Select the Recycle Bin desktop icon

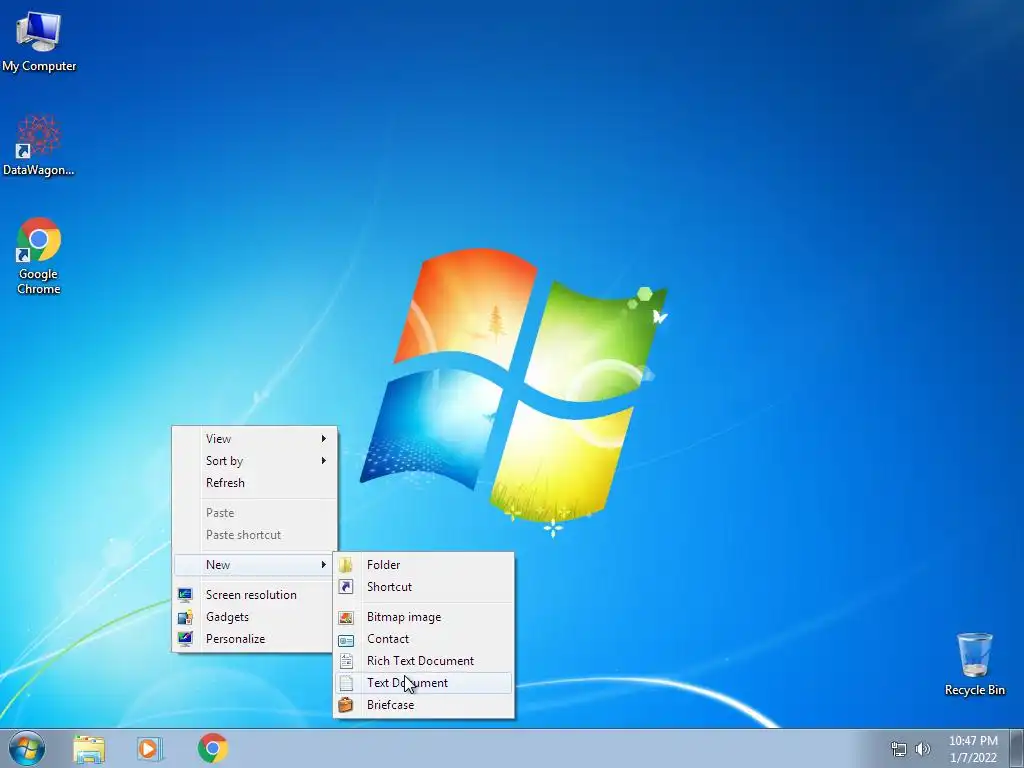(974, 664)
